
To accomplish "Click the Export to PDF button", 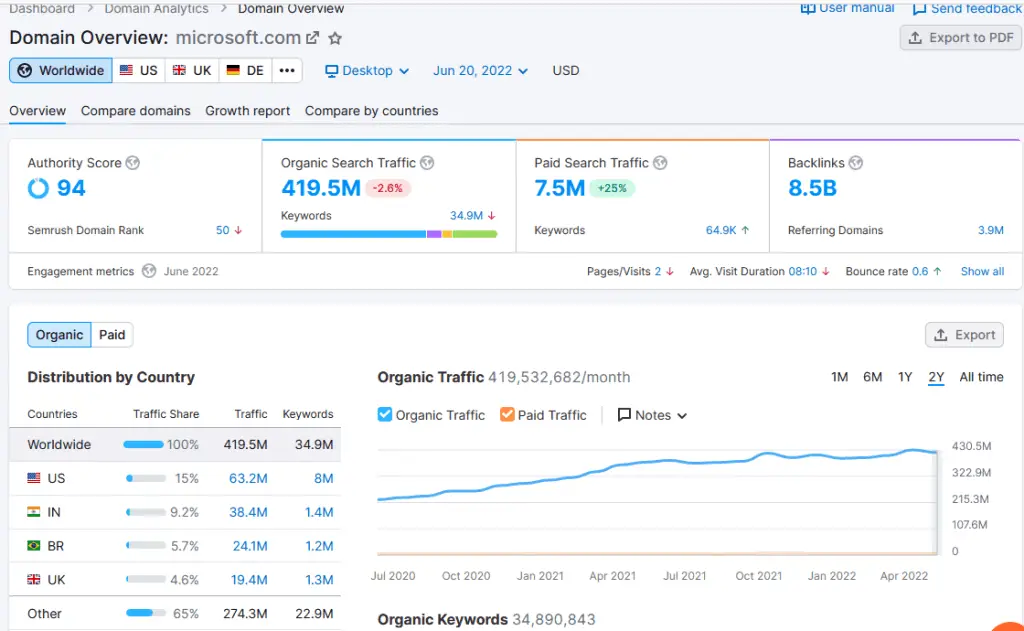I will point(960,38).
